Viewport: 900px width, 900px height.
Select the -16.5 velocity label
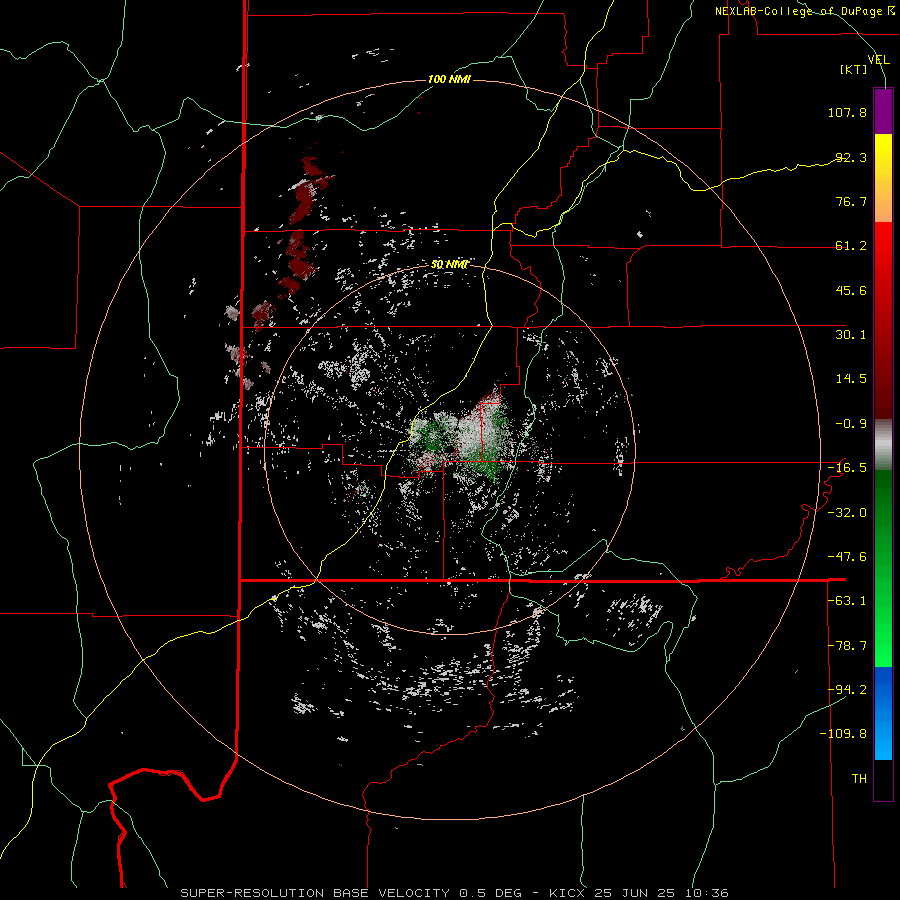[x=847, y=468]
